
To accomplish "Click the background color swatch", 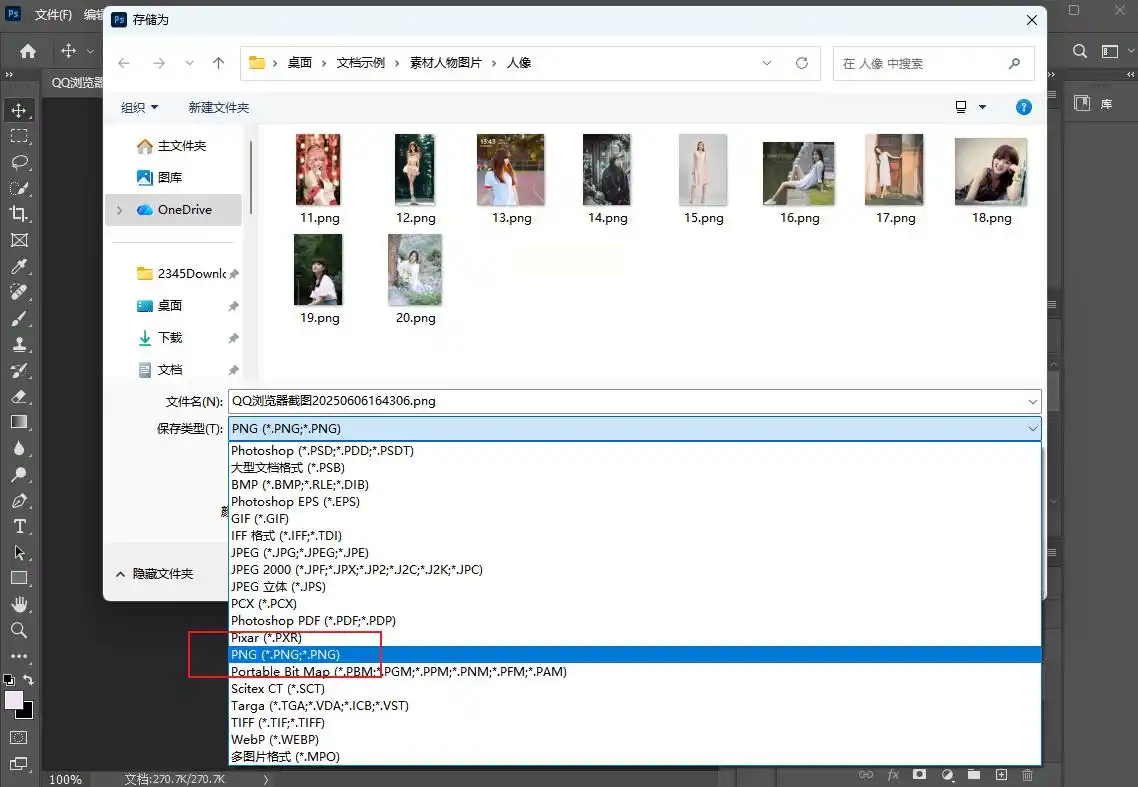I will tap(26, 712).
